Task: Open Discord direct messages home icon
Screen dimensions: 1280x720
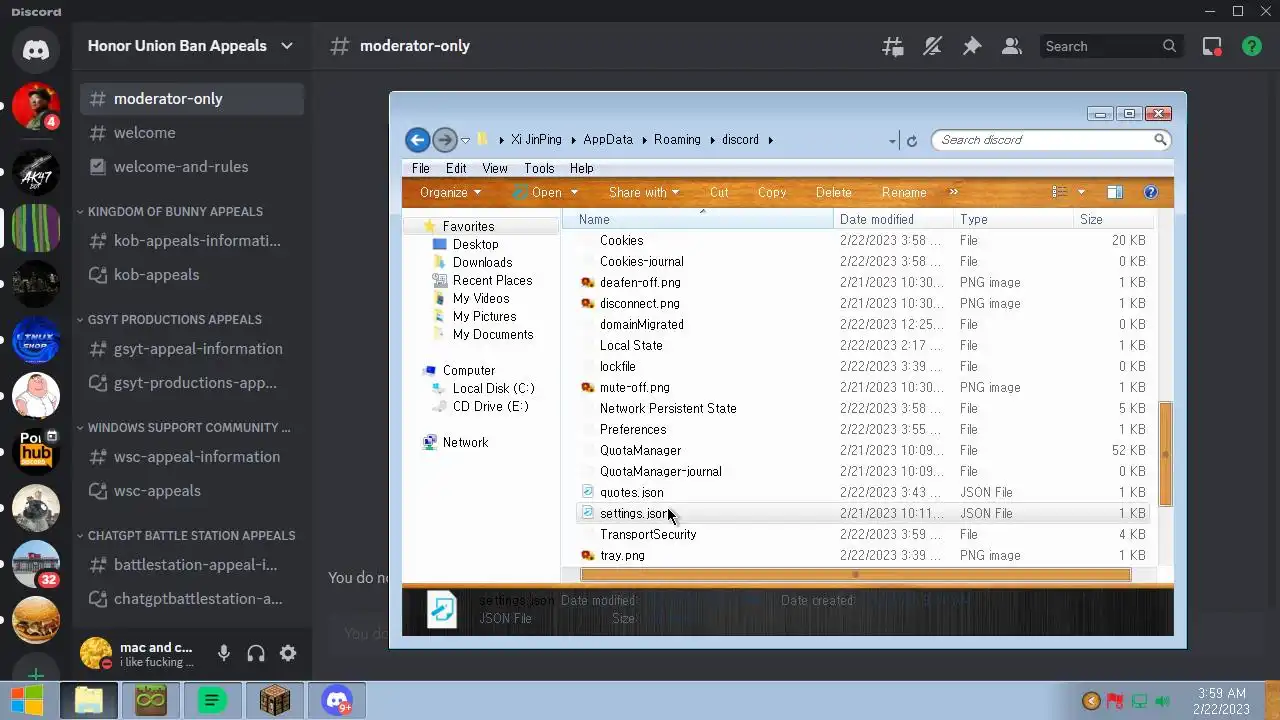Action: [x=36, y=49]
